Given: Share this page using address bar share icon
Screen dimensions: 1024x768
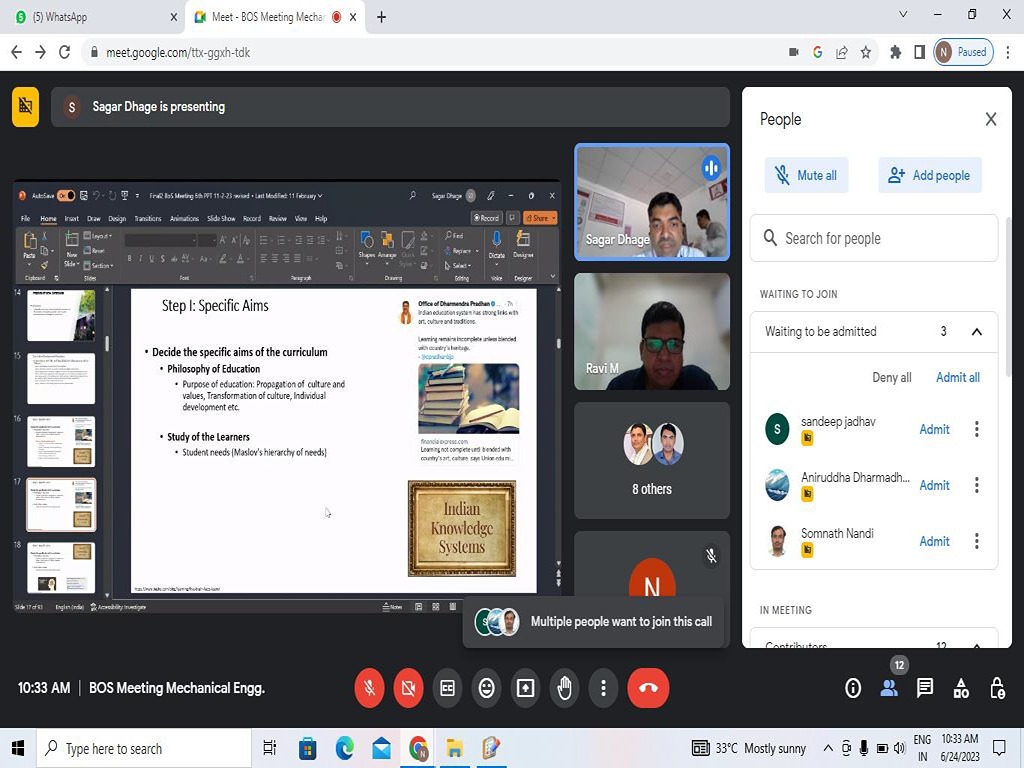Looking at the screenshot, I should pos(842,52).
